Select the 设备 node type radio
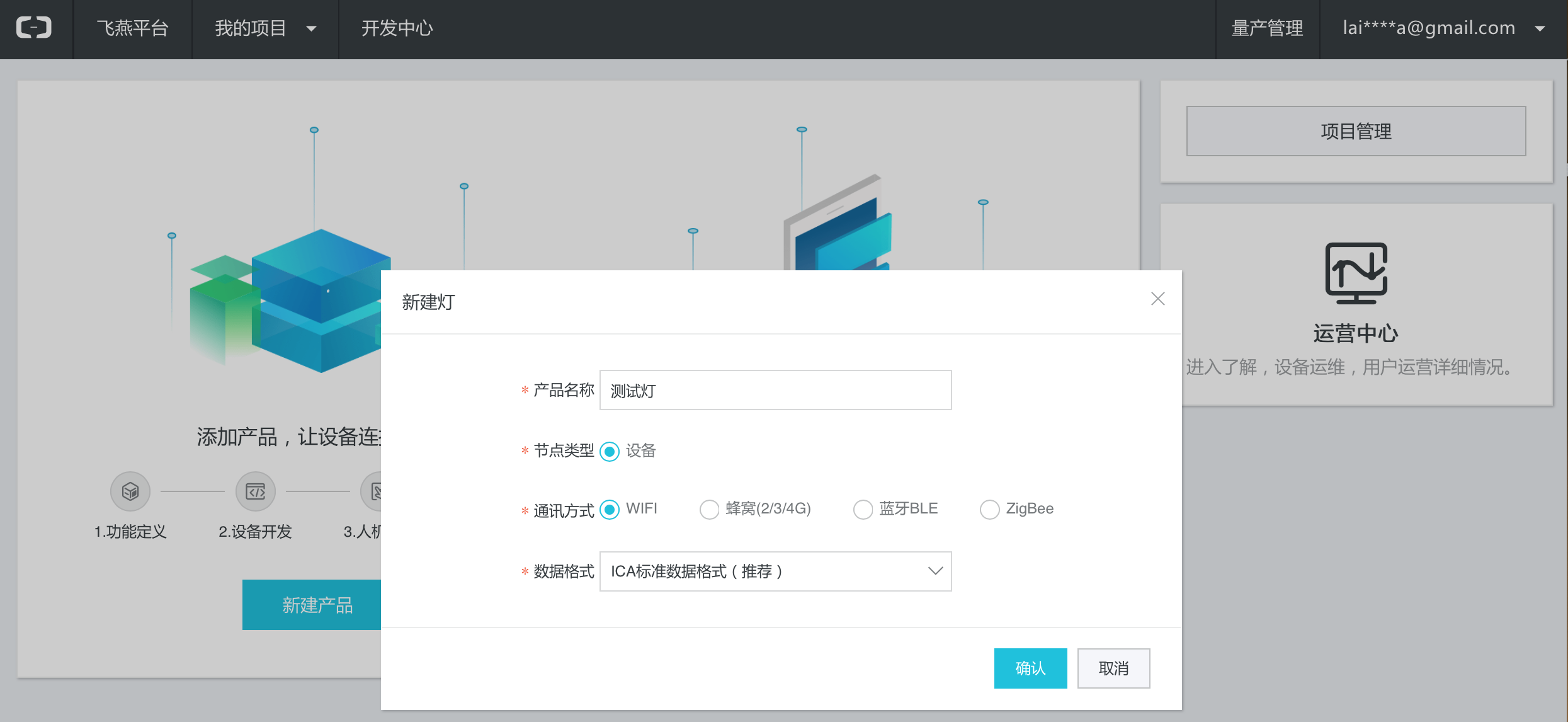 (610, 451)
